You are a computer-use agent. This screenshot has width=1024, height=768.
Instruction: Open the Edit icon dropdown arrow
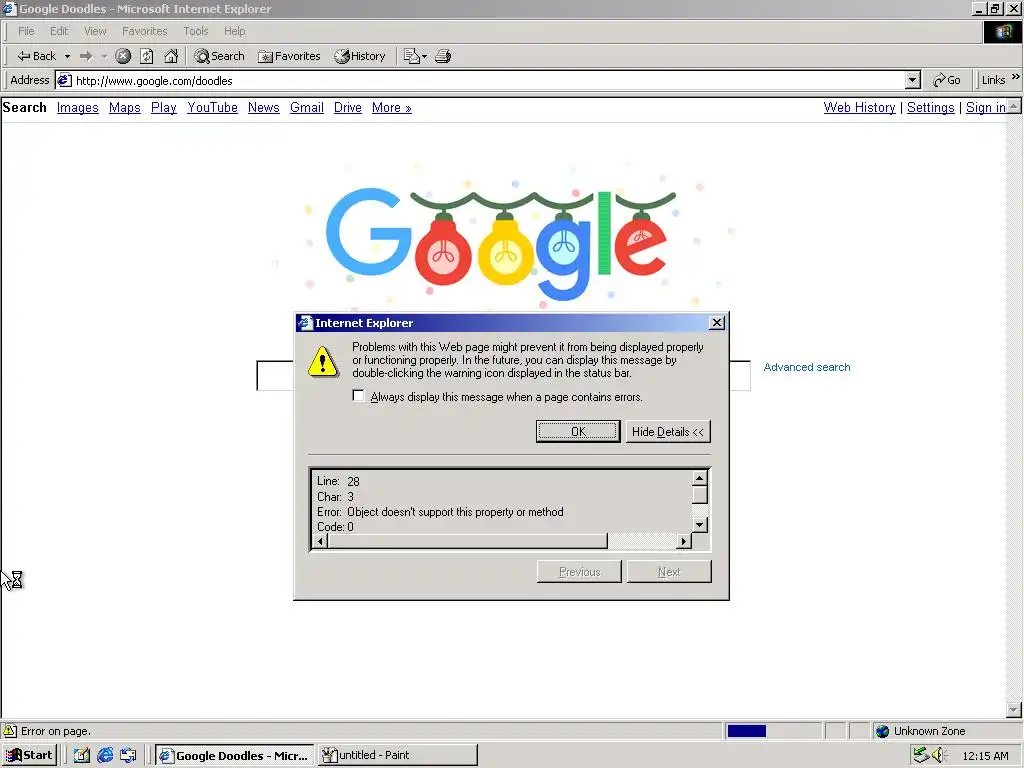pyautogui.click(x=424, y=56)
